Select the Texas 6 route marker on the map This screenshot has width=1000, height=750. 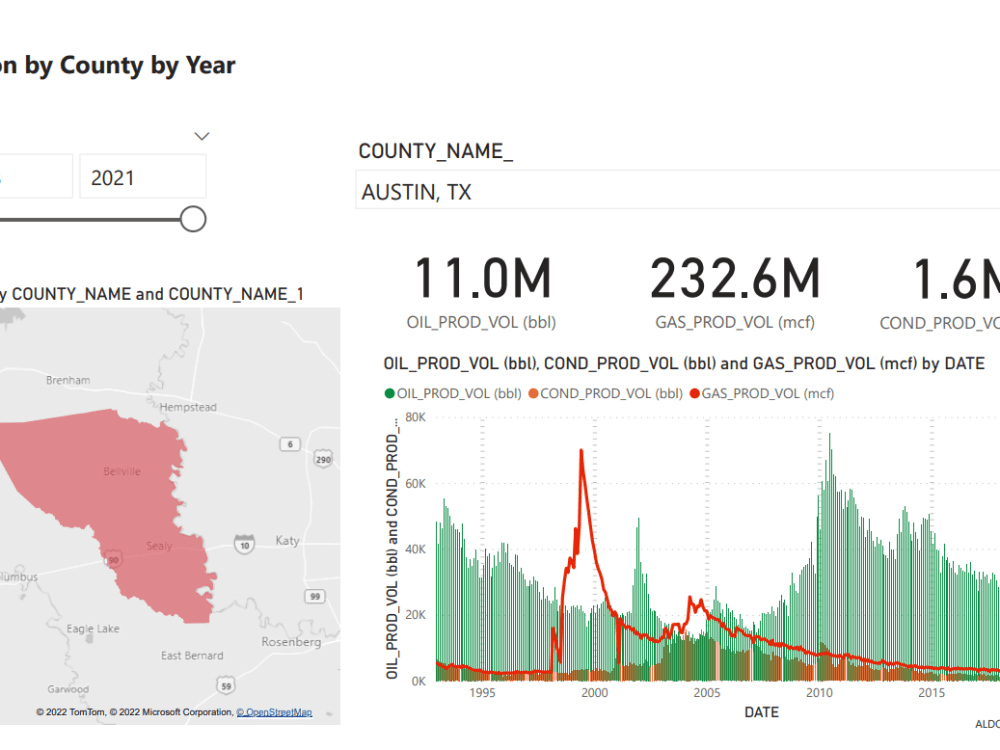coord(289,443)
